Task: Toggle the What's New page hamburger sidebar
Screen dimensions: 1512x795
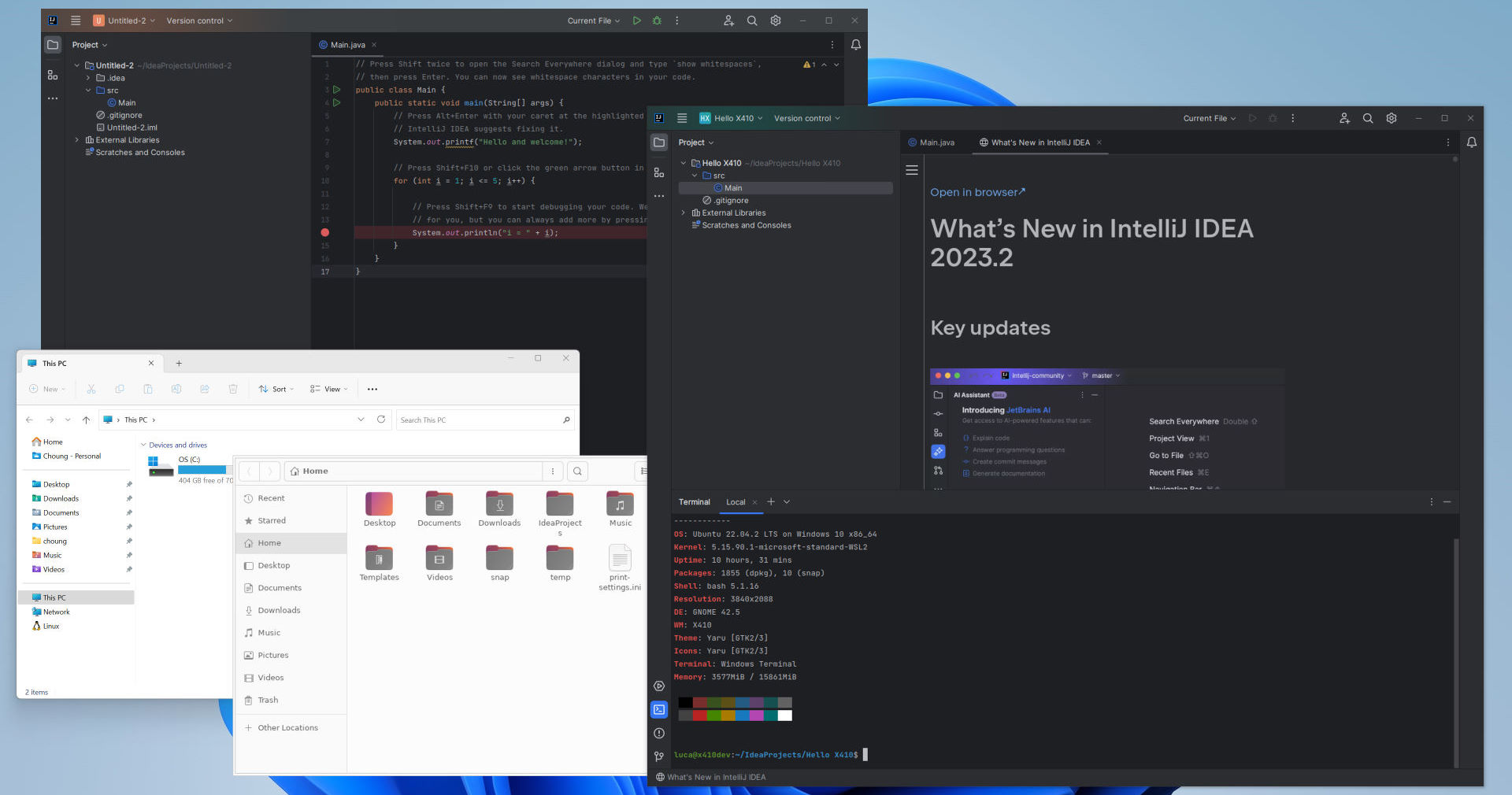Action: click(x=912, y=170)
